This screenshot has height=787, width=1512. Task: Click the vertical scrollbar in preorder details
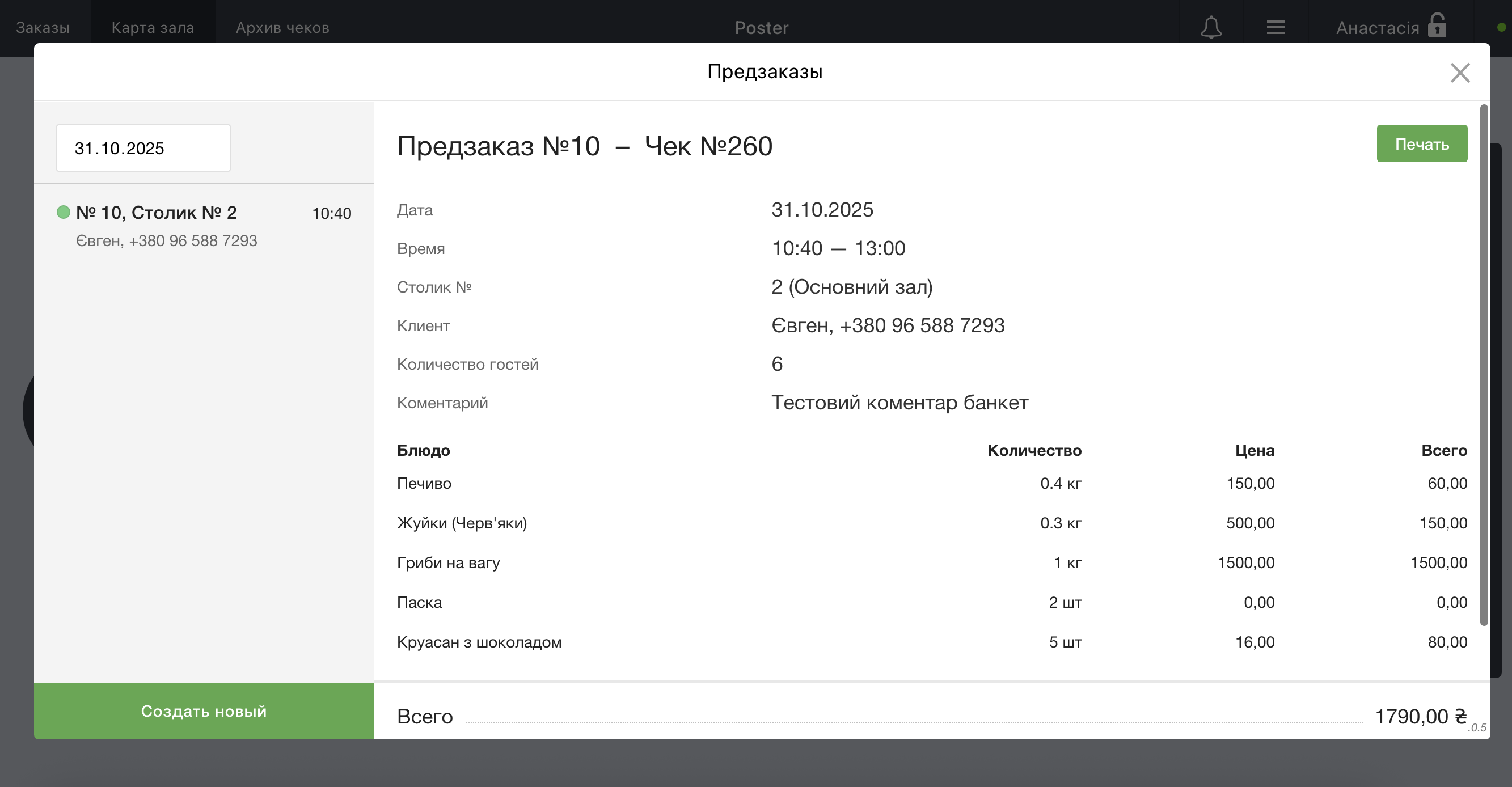pos(1484,364)
